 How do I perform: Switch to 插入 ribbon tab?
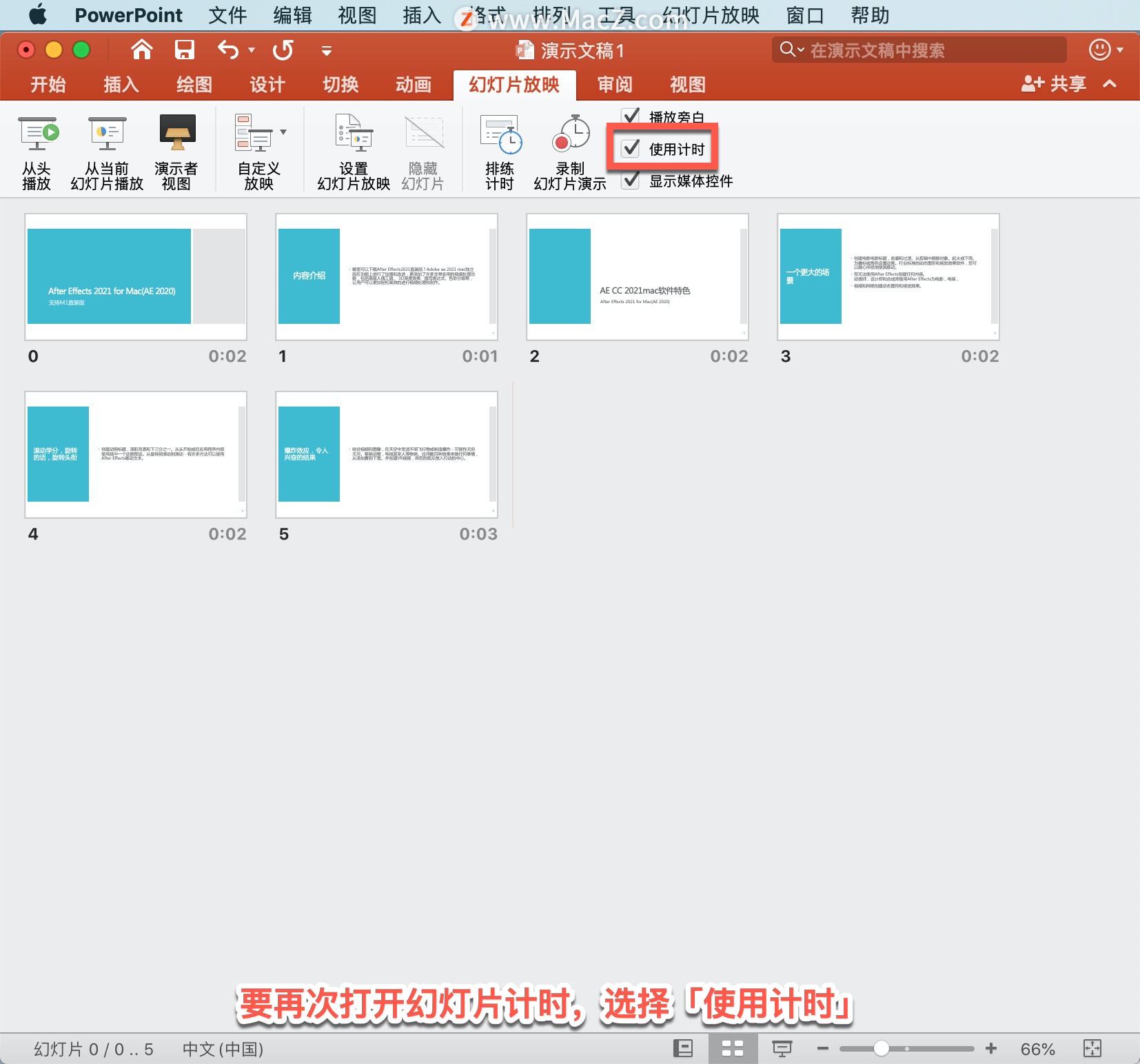coord(121,85)
